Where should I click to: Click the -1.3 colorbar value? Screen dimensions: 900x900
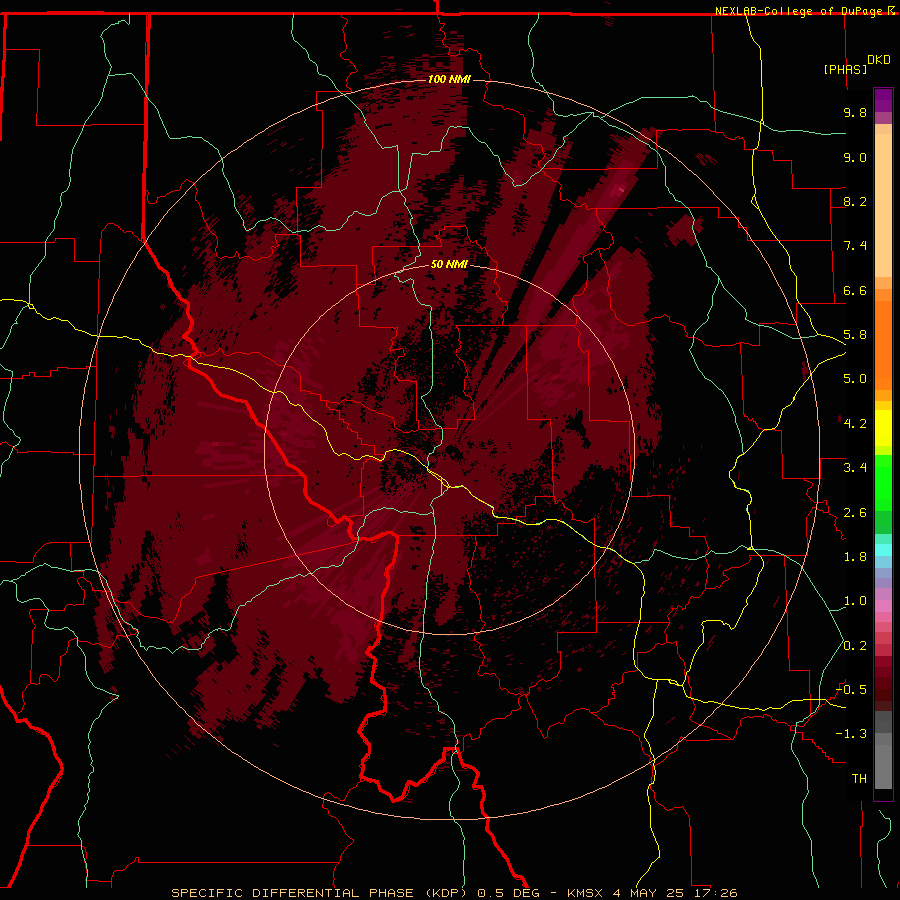point(851,734)
